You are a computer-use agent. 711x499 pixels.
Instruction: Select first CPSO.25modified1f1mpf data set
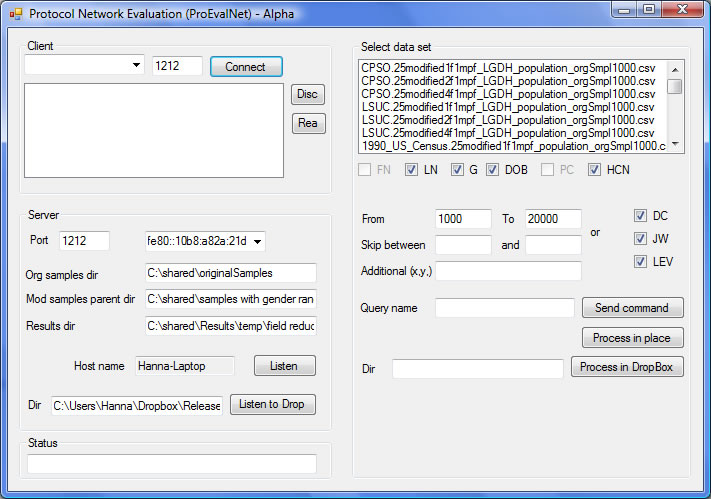click(x=507, y=68)
